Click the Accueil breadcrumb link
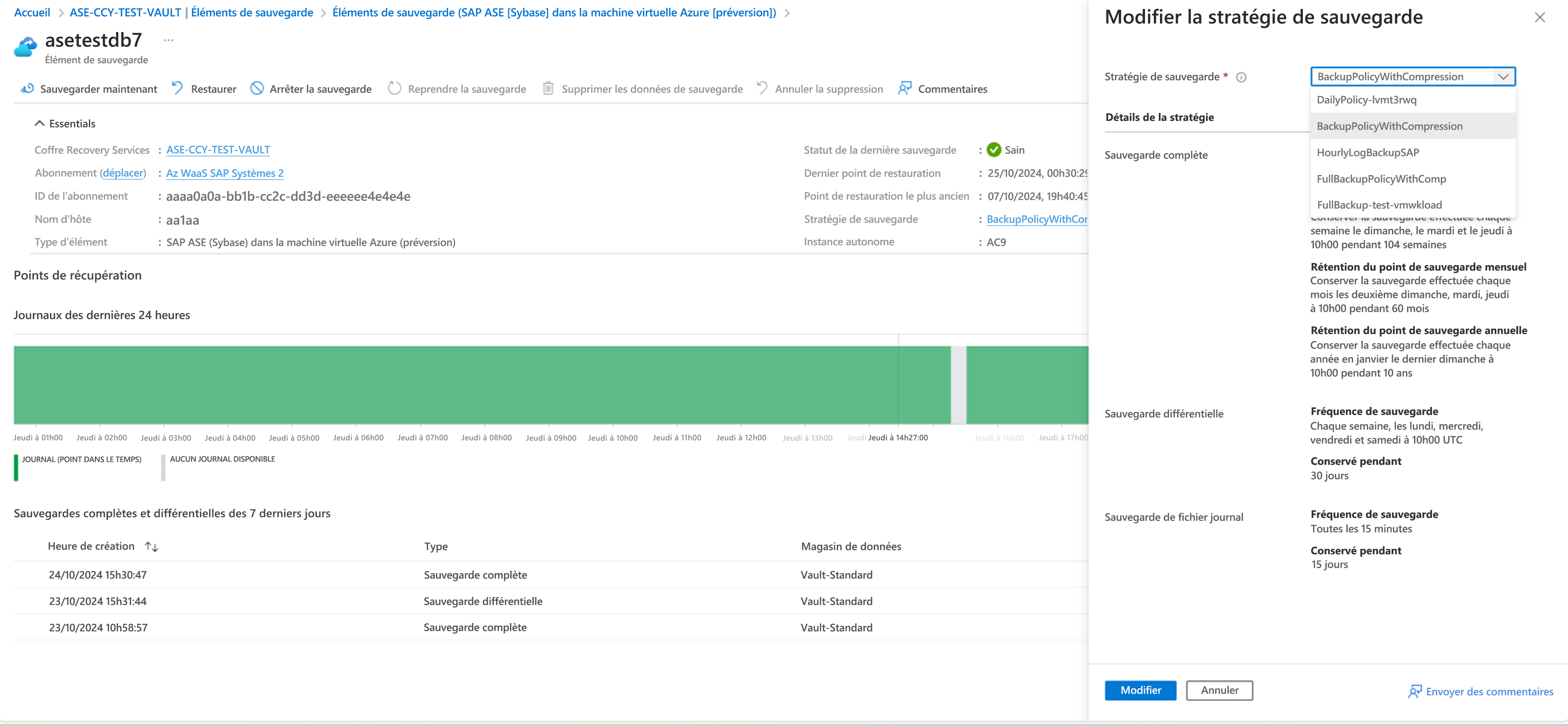 pyautogui.click(x=32, y=13)
